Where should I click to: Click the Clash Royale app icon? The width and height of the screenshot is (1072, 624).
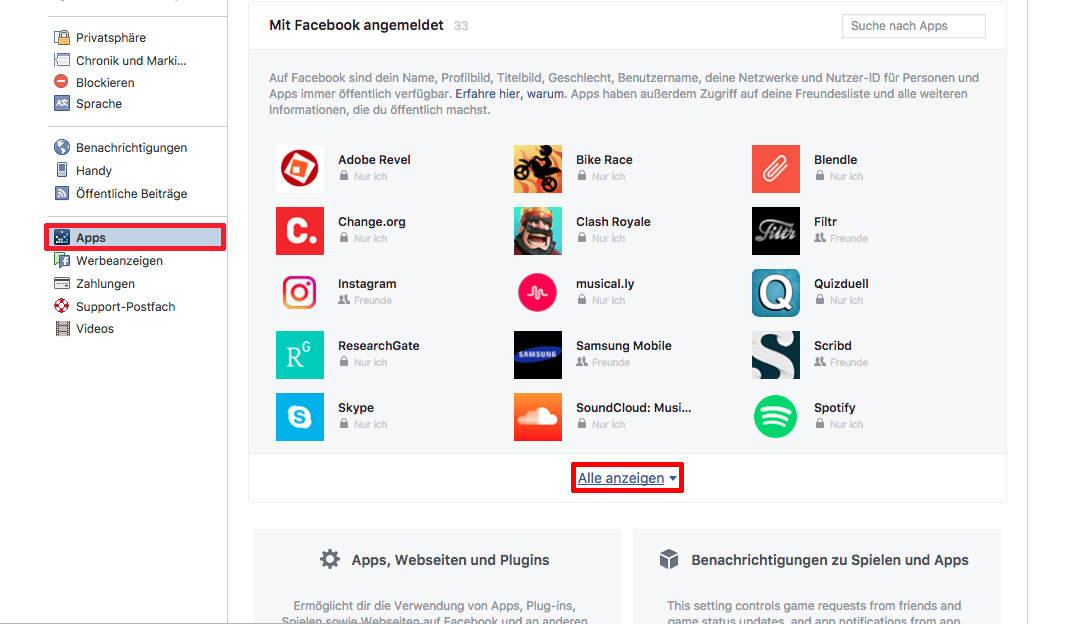click(x=537, y=231)
